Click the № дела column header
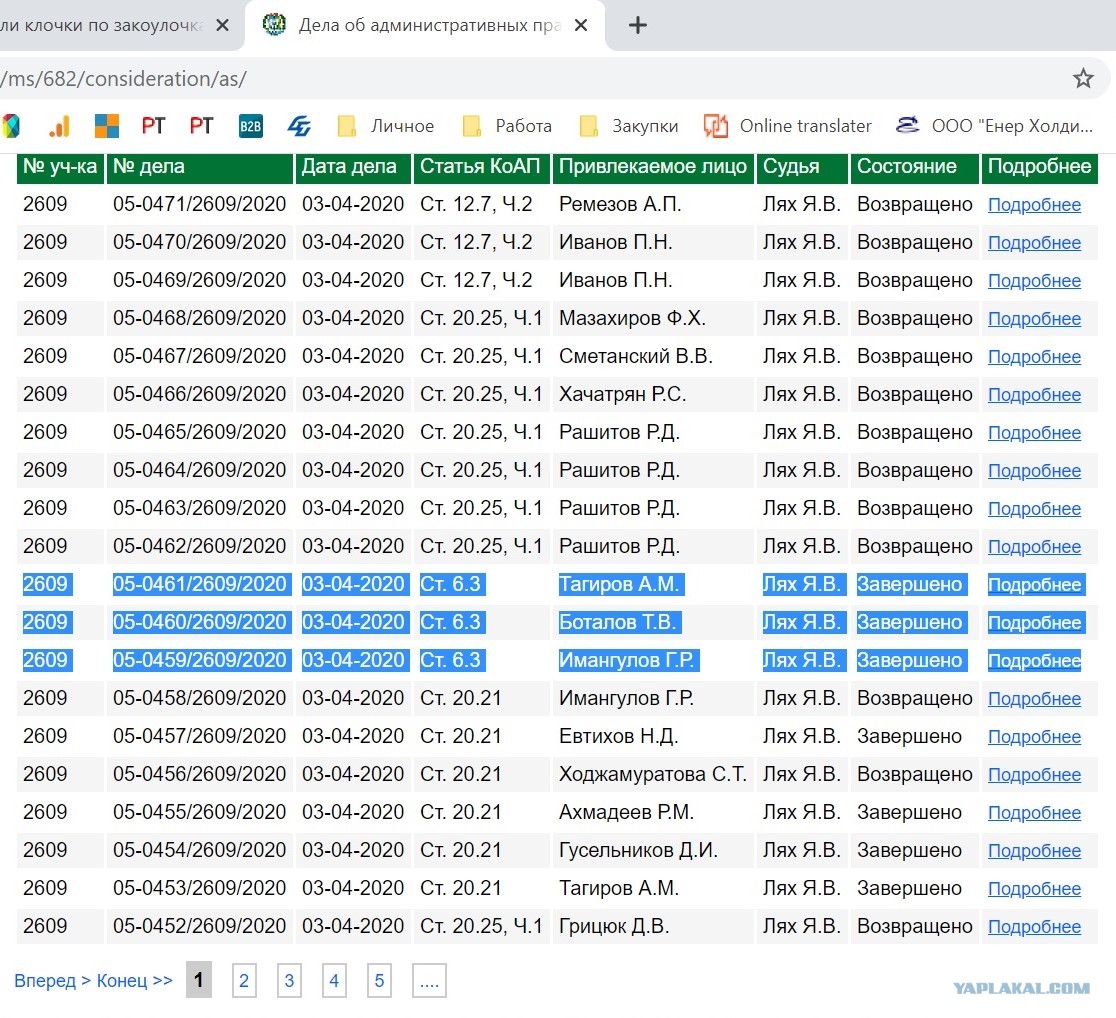Image resolution: width=1116 pixels, height=1018 pixels. point(200,167)
